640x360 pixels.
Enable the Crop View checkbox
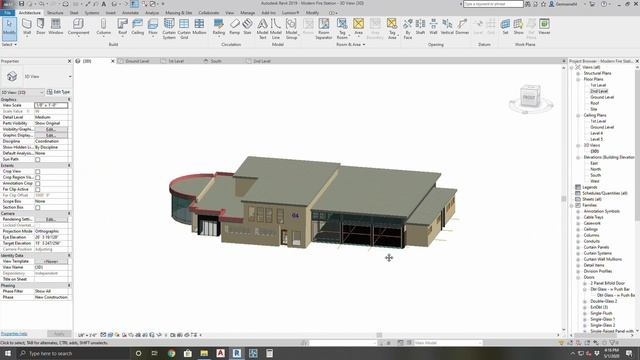pyautogui.click(x=38, y=171)
